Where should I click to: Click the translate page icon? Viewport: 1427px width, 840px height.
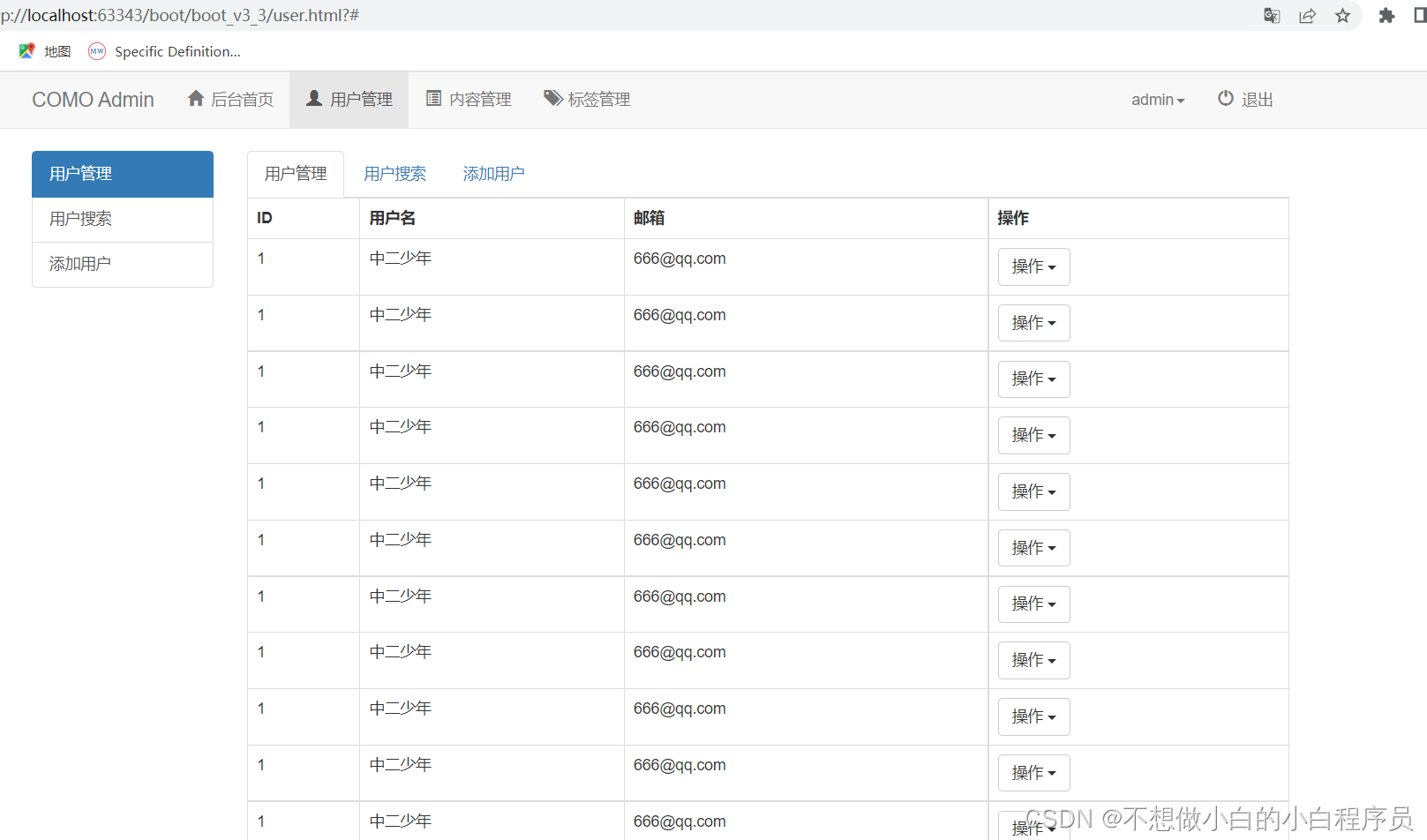click(x=1272, y=16)
